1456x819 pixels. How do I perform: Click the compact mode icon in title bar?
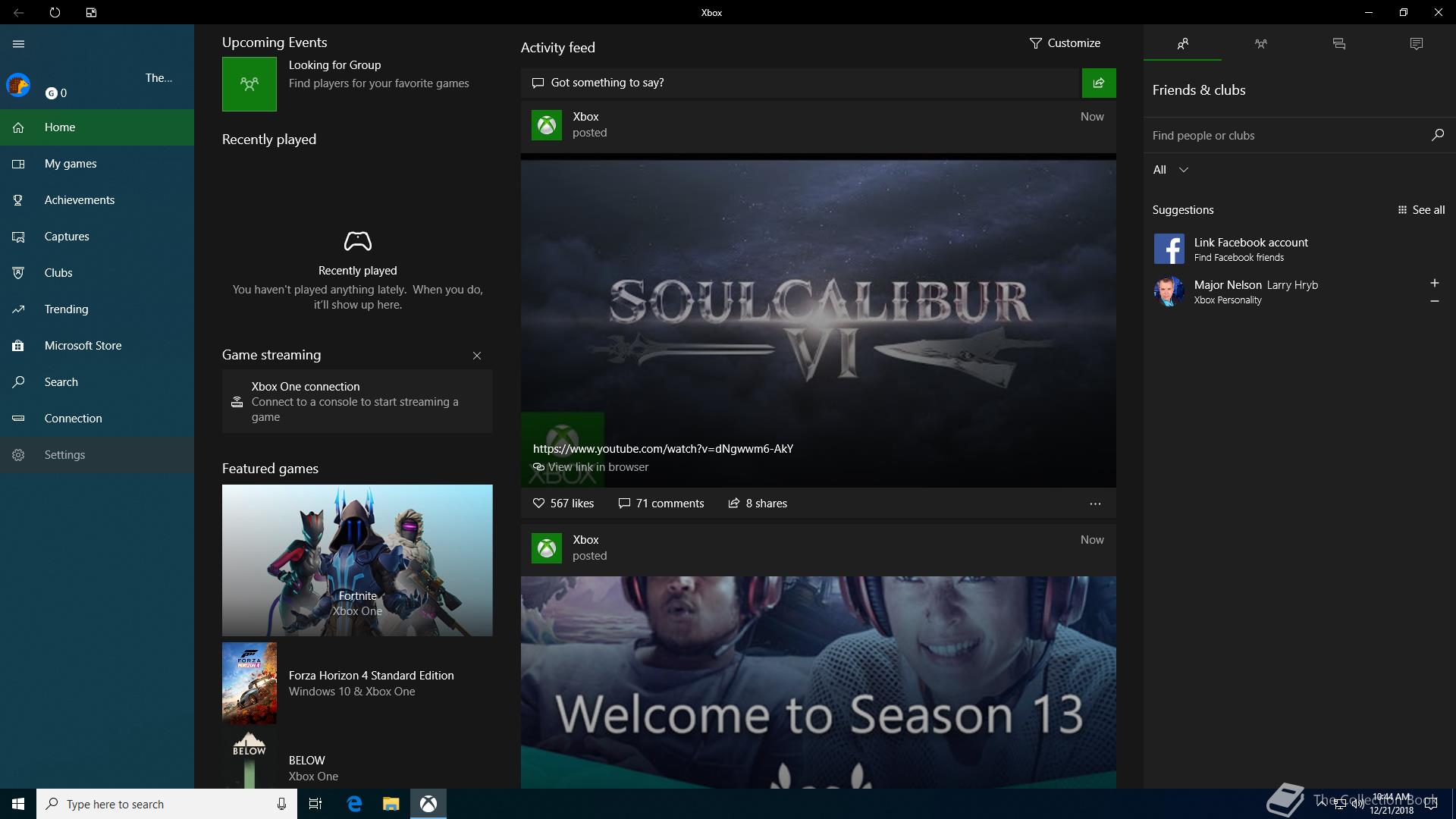[91, 12]
